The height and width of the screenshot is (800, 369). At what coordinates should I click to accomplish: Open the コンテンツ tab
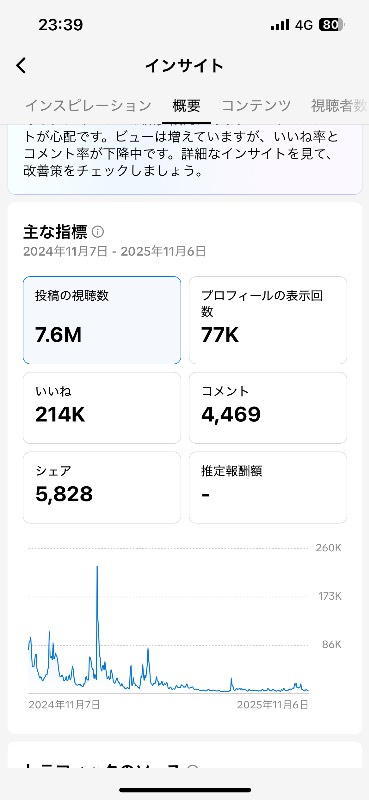[x=256, y=106]
